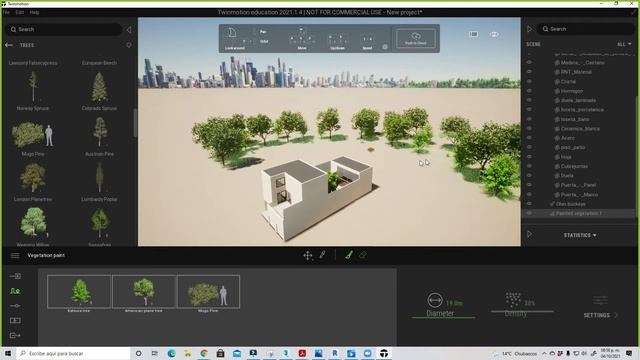Viewport: 640px width, 360px height.
Task: Select the green paint brush tool
Action: click(x=349, y=255)
